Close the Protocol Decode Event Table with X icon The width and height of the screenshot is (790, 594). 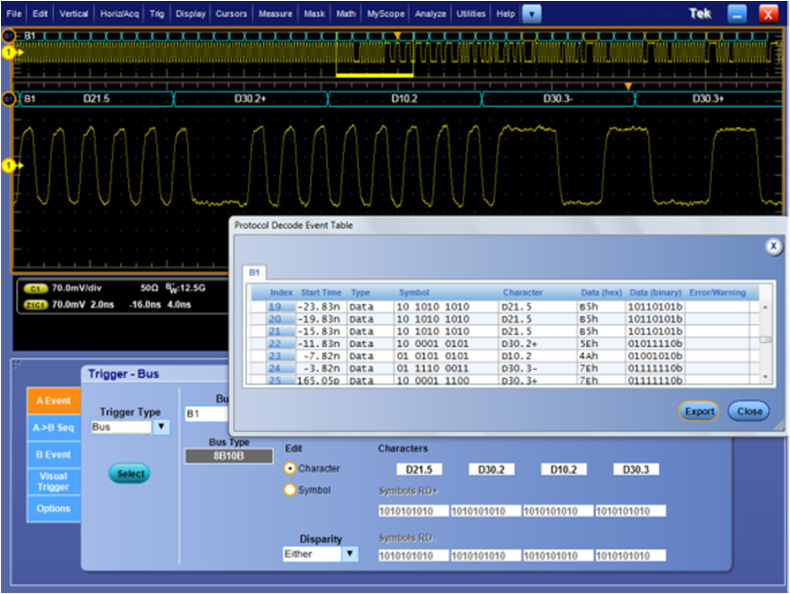tap(772, 246)
